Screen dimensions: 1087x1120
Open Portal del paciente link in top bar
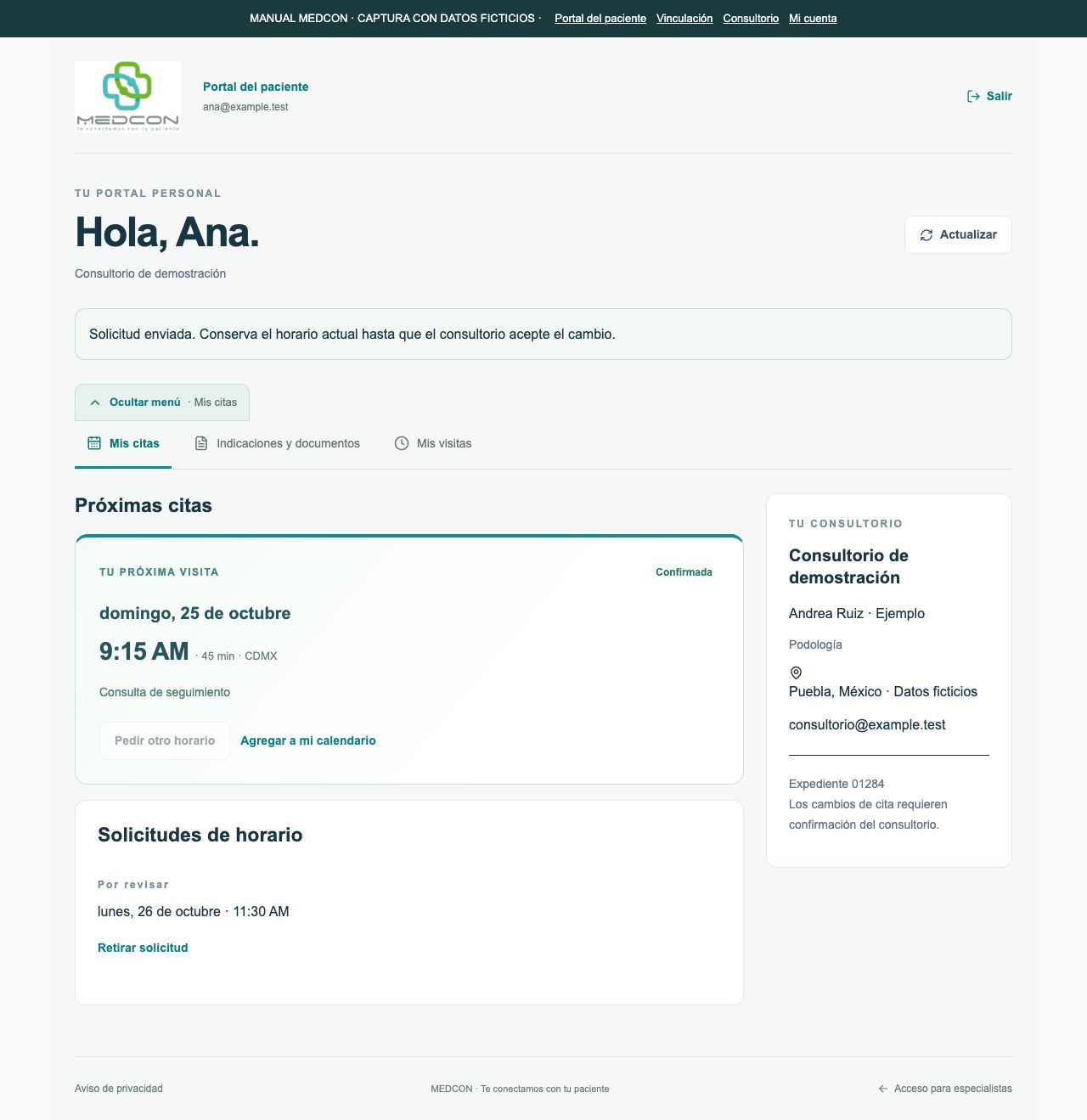(x=600, y=19)
